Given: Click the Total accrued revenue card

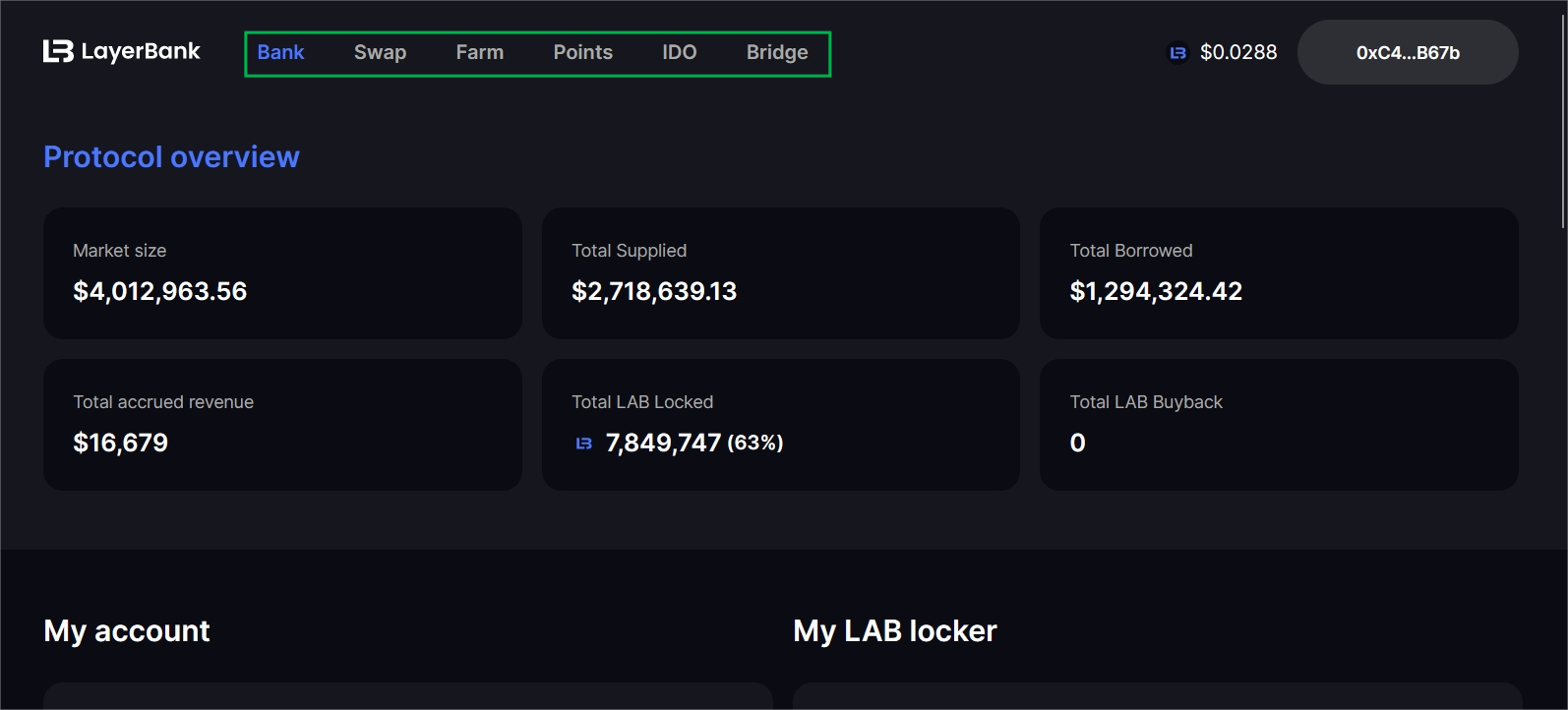Looking at the screenshot, I should coord(282,425).
